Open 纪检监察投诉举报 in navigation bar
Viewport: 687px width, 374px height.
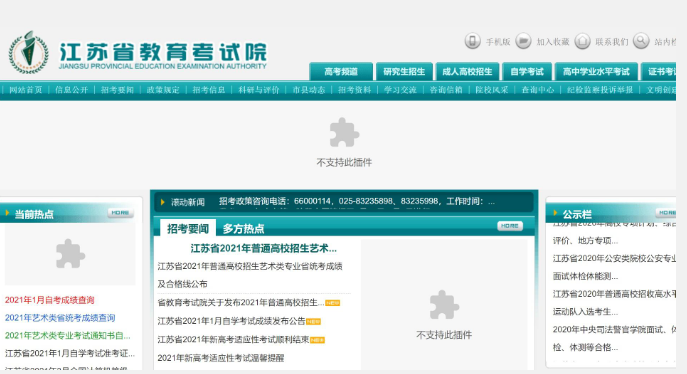[600, 90]
